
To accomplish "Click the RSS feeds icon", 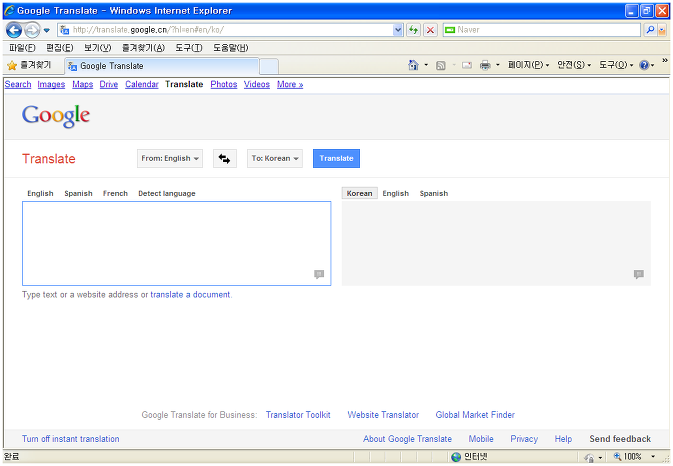I will [440, 66].
